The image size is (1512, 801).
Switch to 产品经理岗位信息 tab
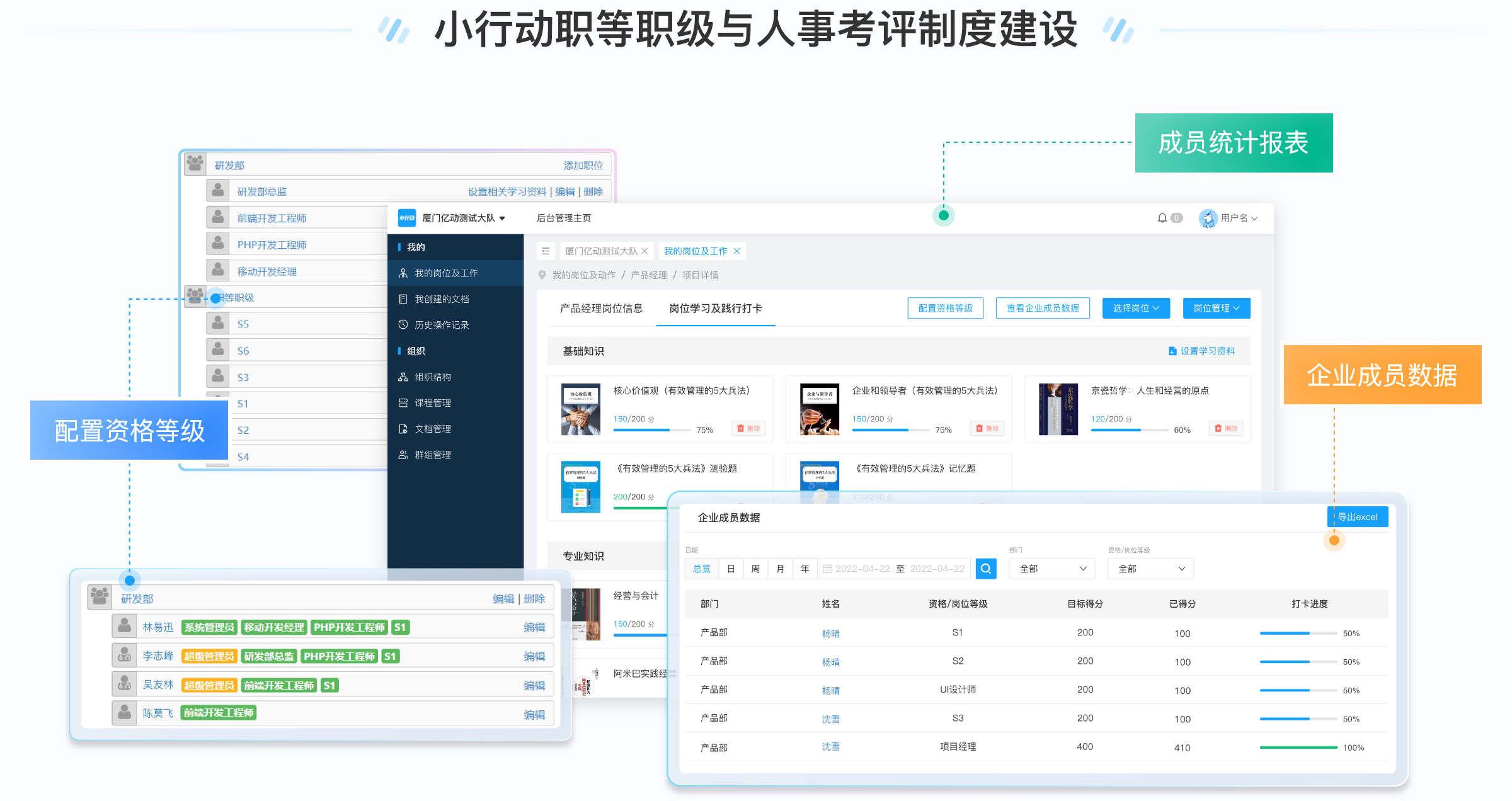pyautogui.click(x=601, y=308)
